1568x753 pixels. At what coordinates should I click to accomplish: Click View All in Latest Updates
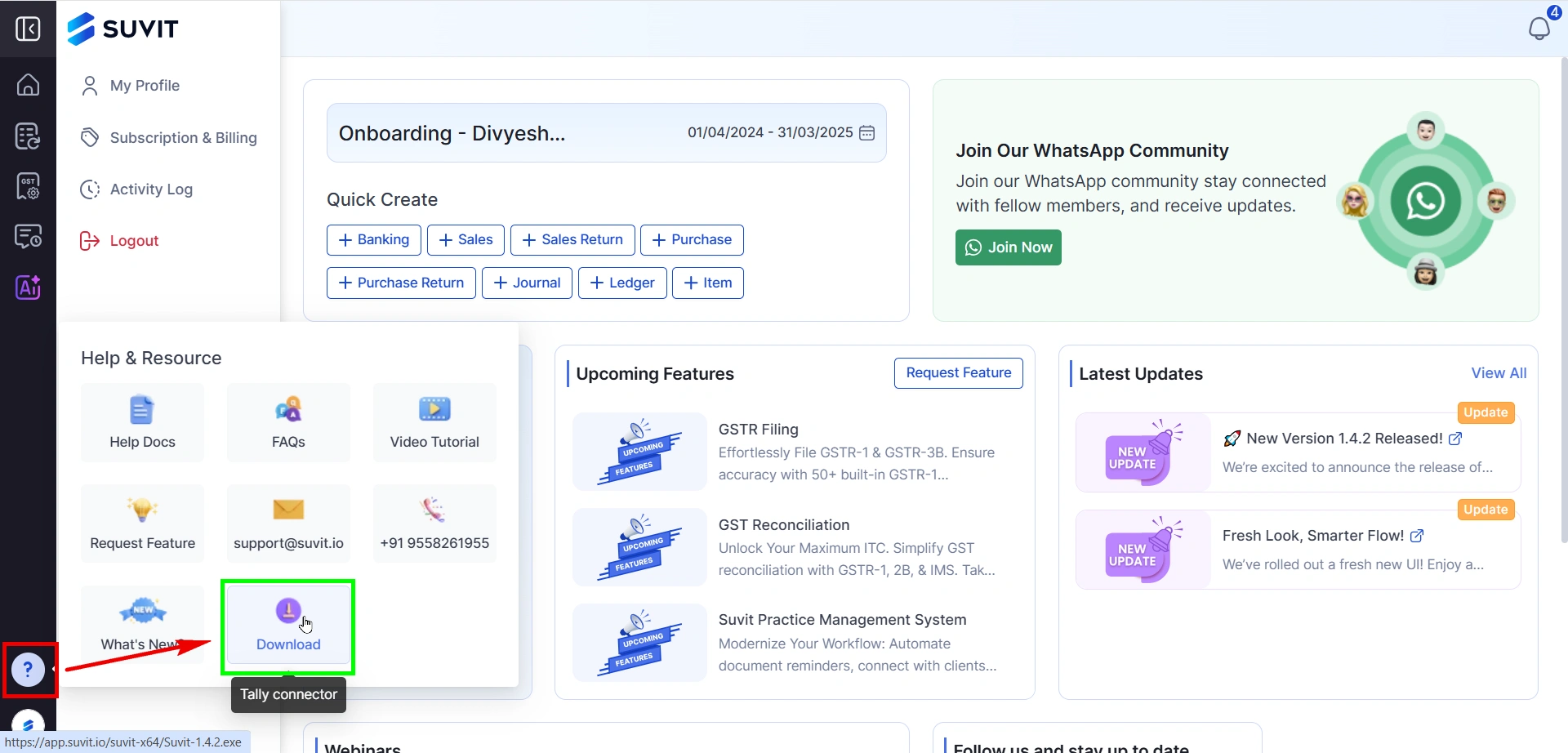pos(1499,373)
